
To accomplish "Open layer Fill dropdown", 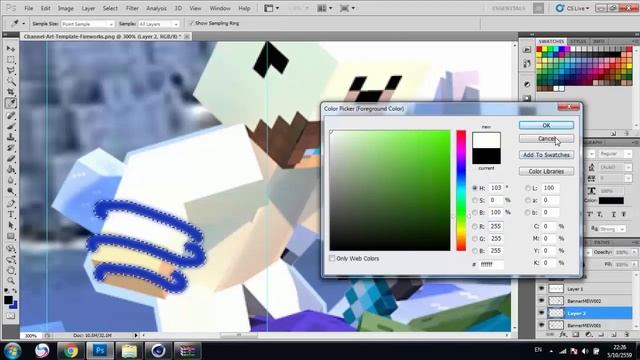I will coord(633,264).
